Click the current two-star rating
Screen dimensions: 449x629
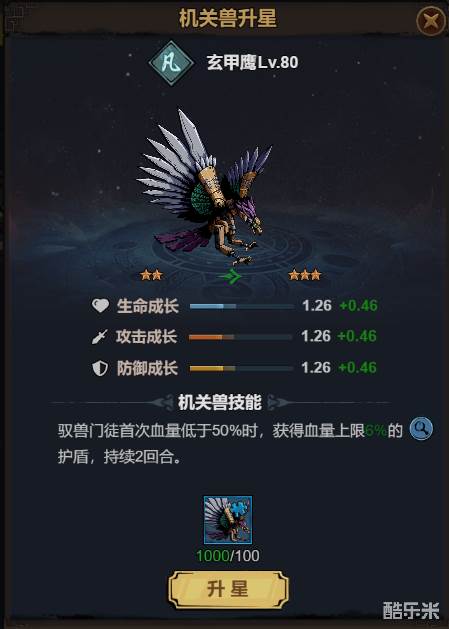click(151, 275)
